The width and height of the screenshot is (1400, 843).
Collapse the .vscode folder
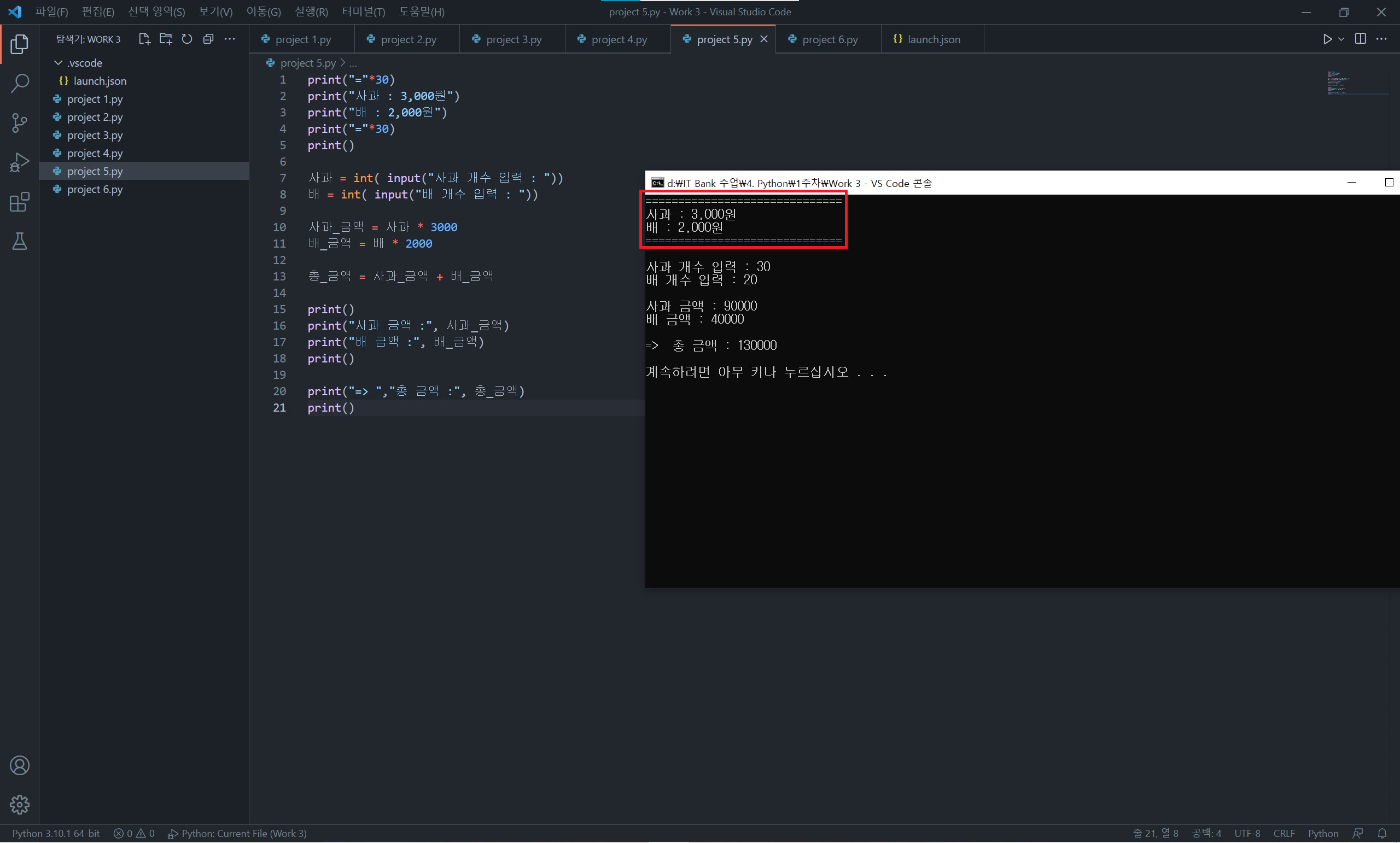pos(58,62)
